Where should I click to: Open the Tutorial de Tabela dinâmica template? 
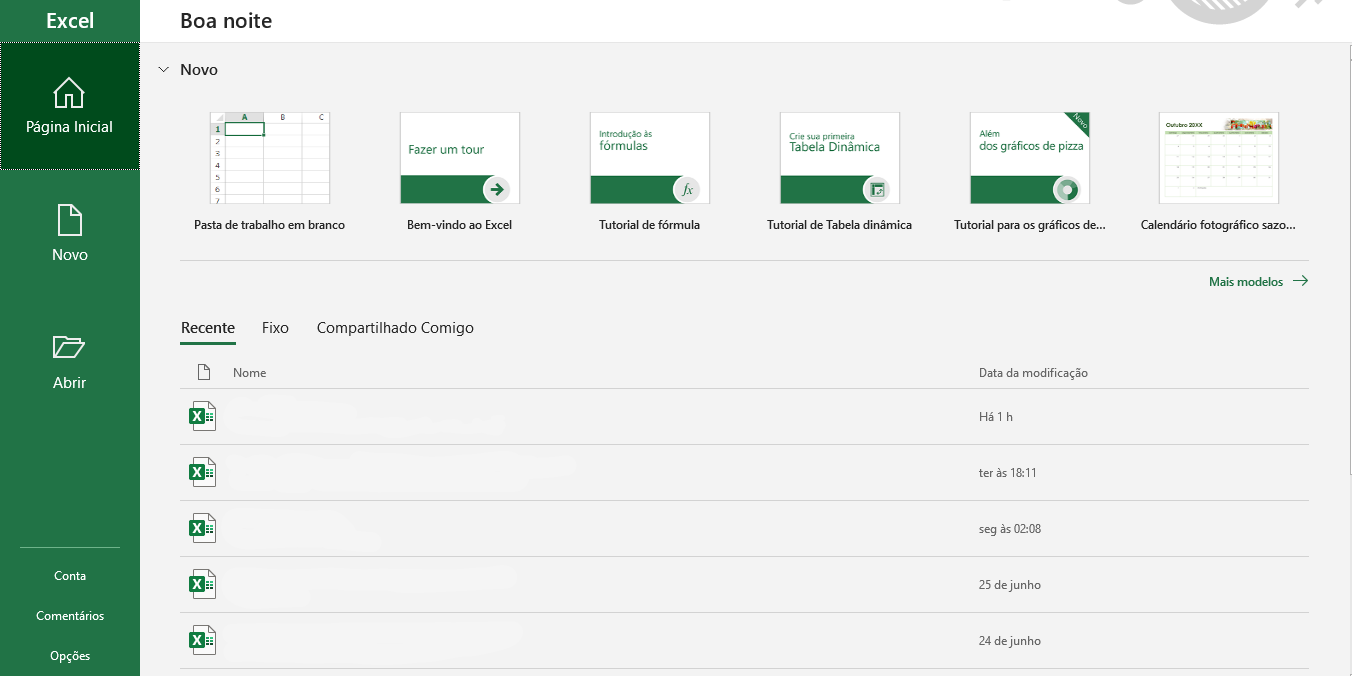pos(839,158)
